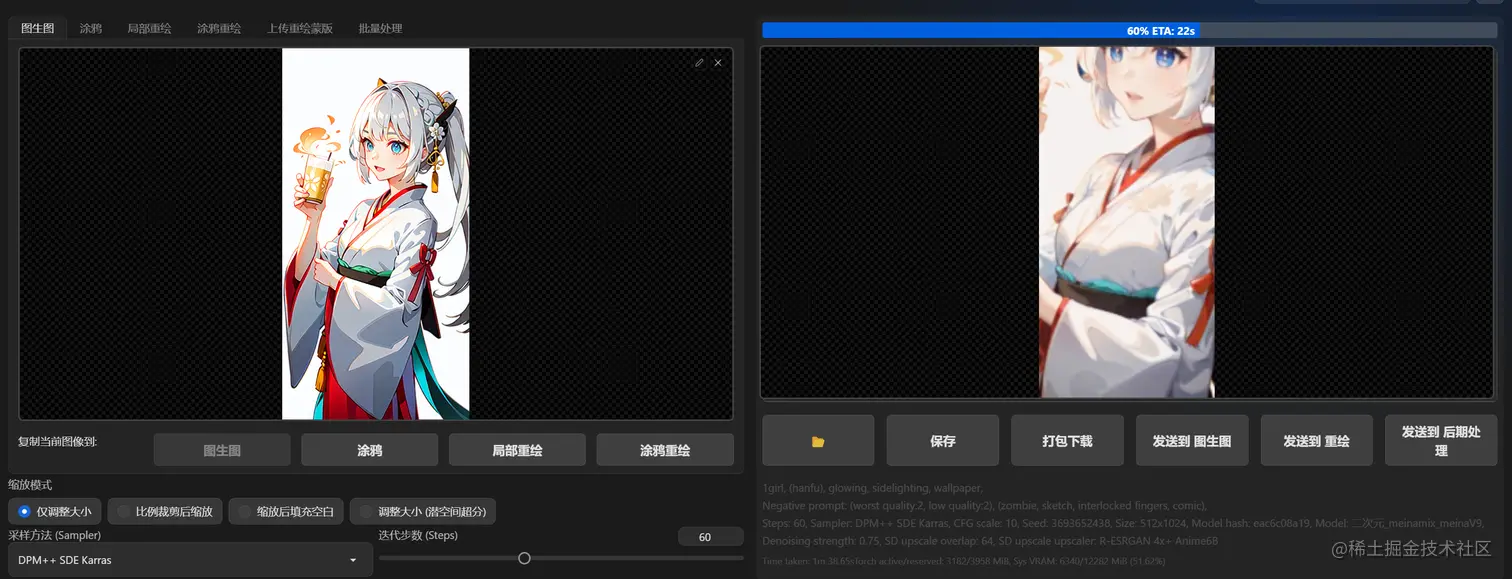Click the 缩放模式 label

pyautogui.click(x=30, y=485)
